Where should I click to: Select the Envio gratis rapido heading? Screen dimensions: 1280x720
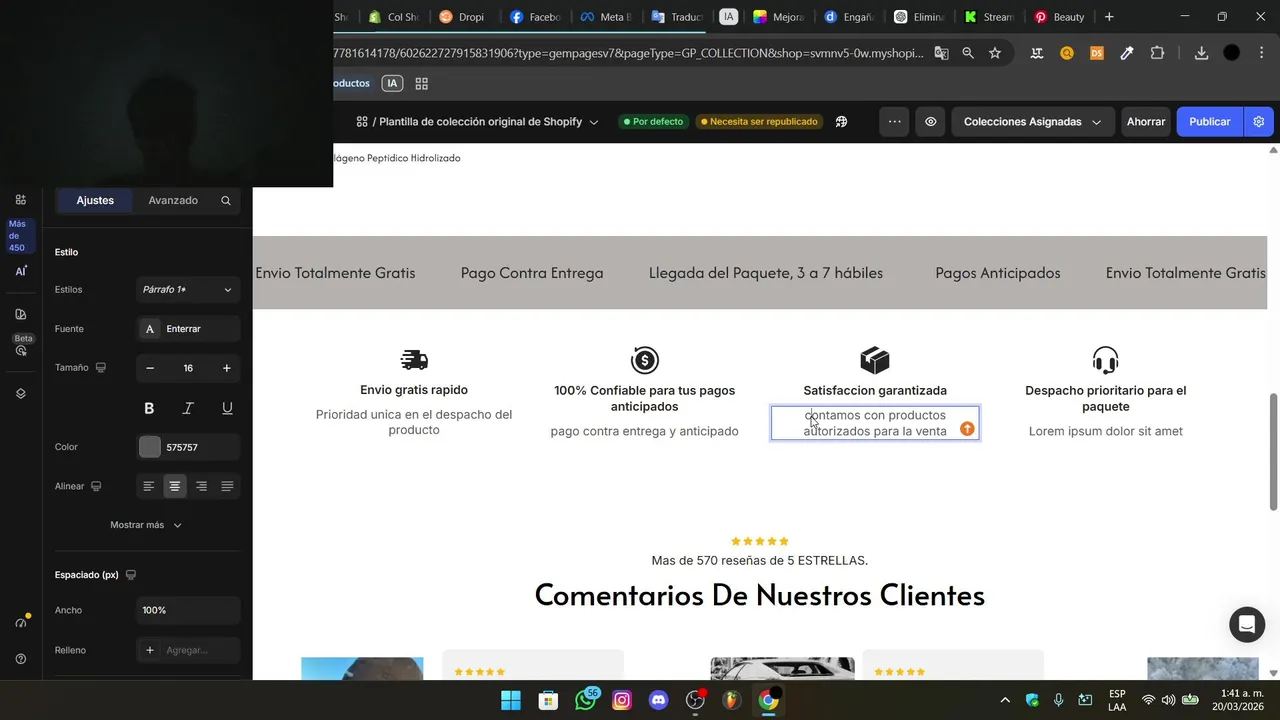click(x=414, y=390)
